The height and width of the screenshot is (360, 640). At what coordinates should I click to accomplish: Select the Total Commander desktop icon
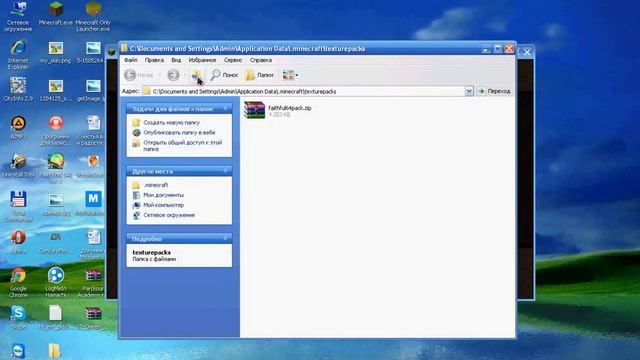(18, 206)
